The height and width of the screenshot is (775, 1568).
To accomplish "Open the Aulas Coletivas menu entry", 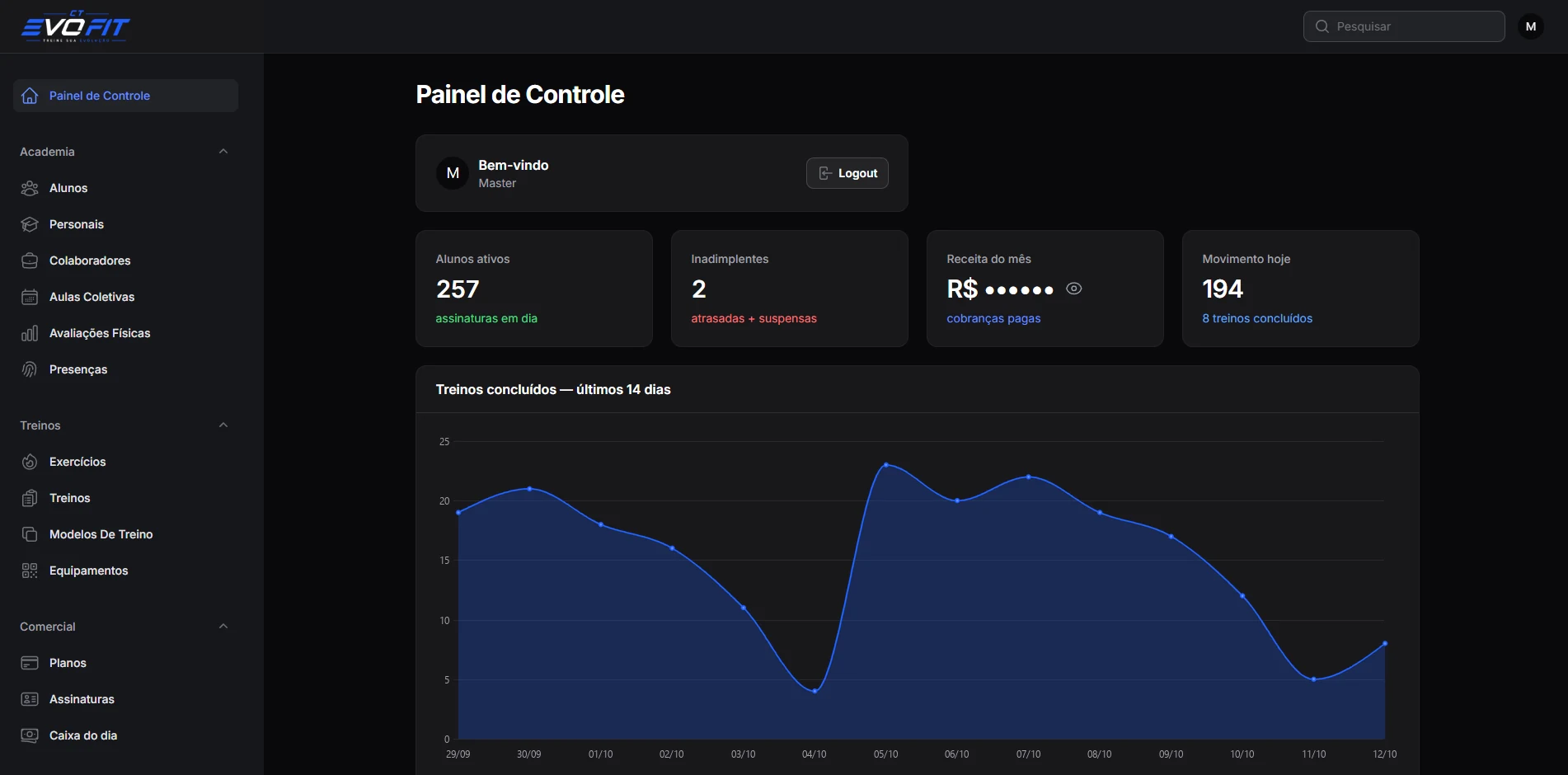I will [125, 297].
